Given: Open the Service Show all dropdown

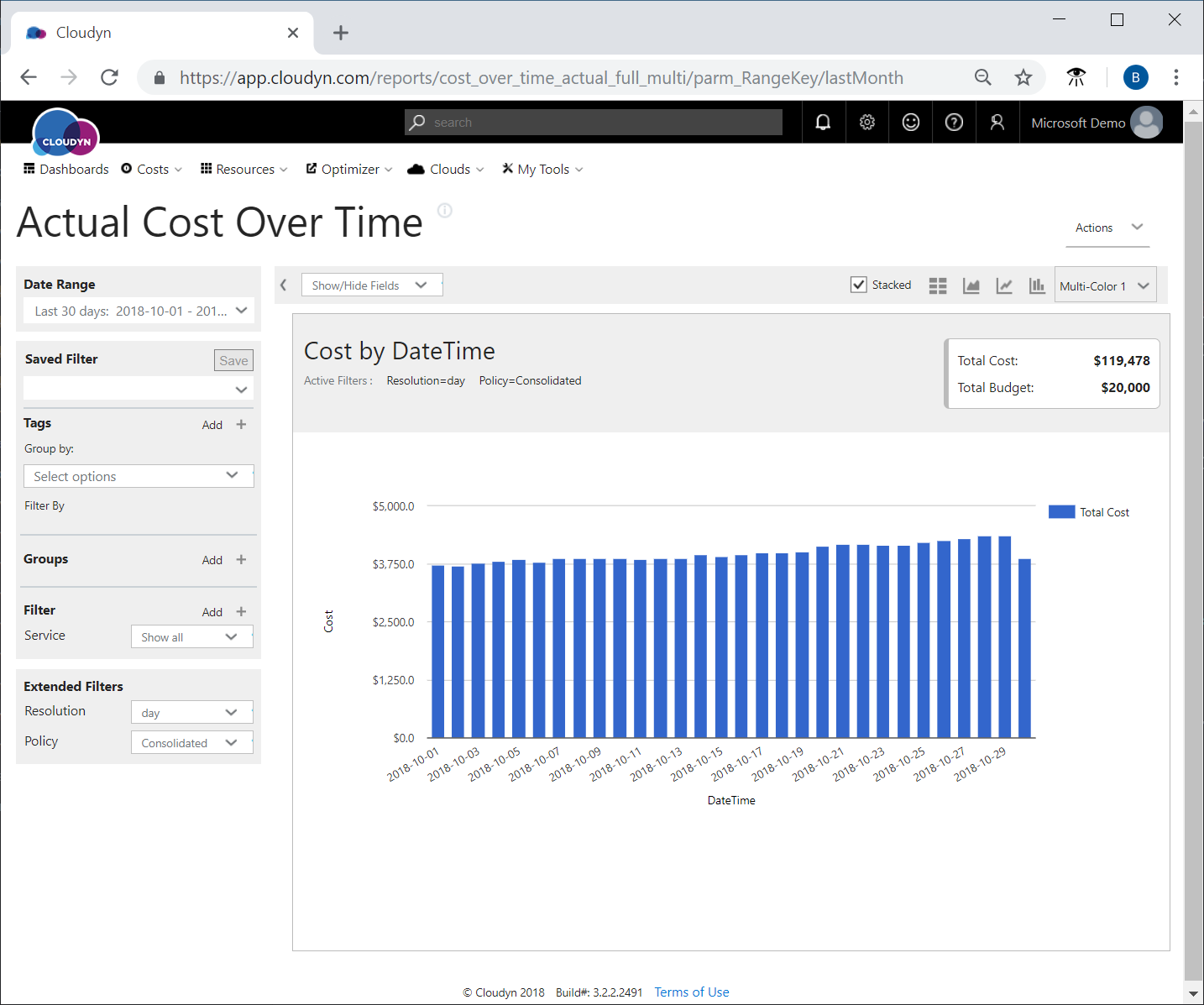Looking at the screenshot, I should pos(191,637).
